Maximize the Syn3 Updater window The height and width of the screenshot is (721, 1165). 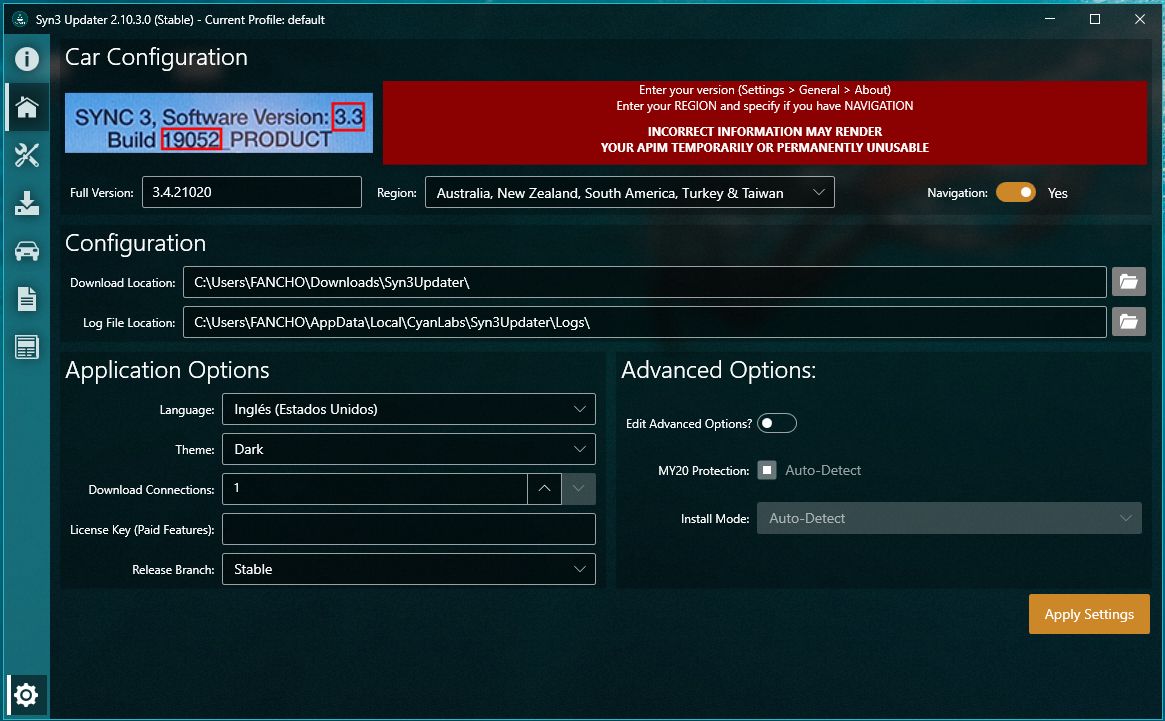1094,19
